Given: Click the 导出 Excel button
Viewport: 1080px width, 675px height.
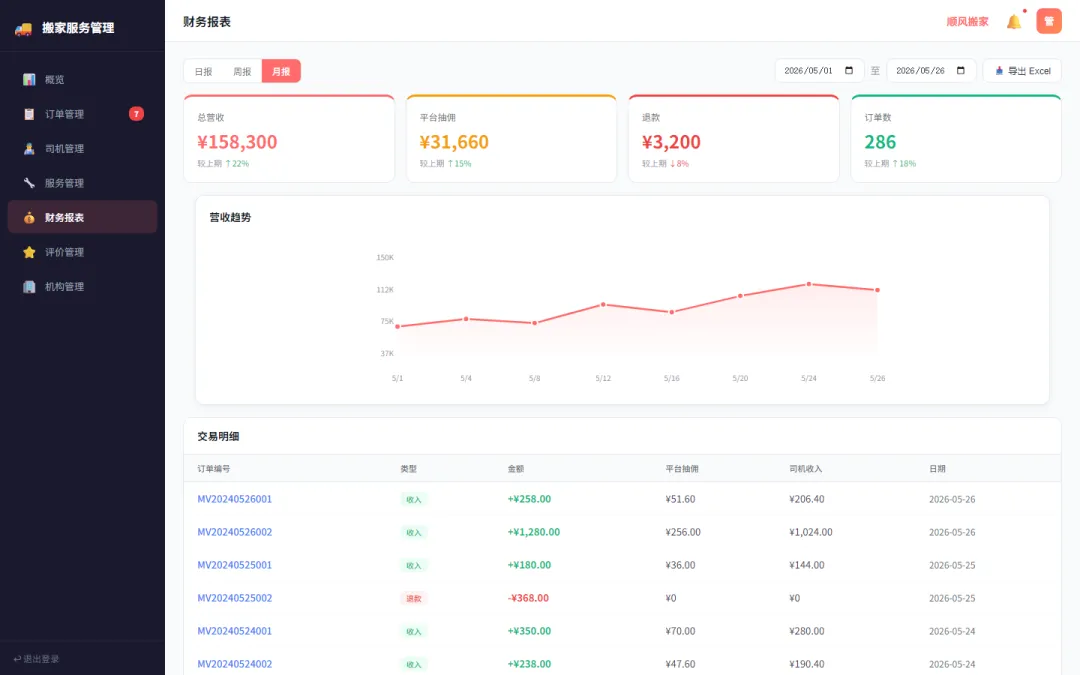Looking at the screenshot, I should coord(1022,70).
